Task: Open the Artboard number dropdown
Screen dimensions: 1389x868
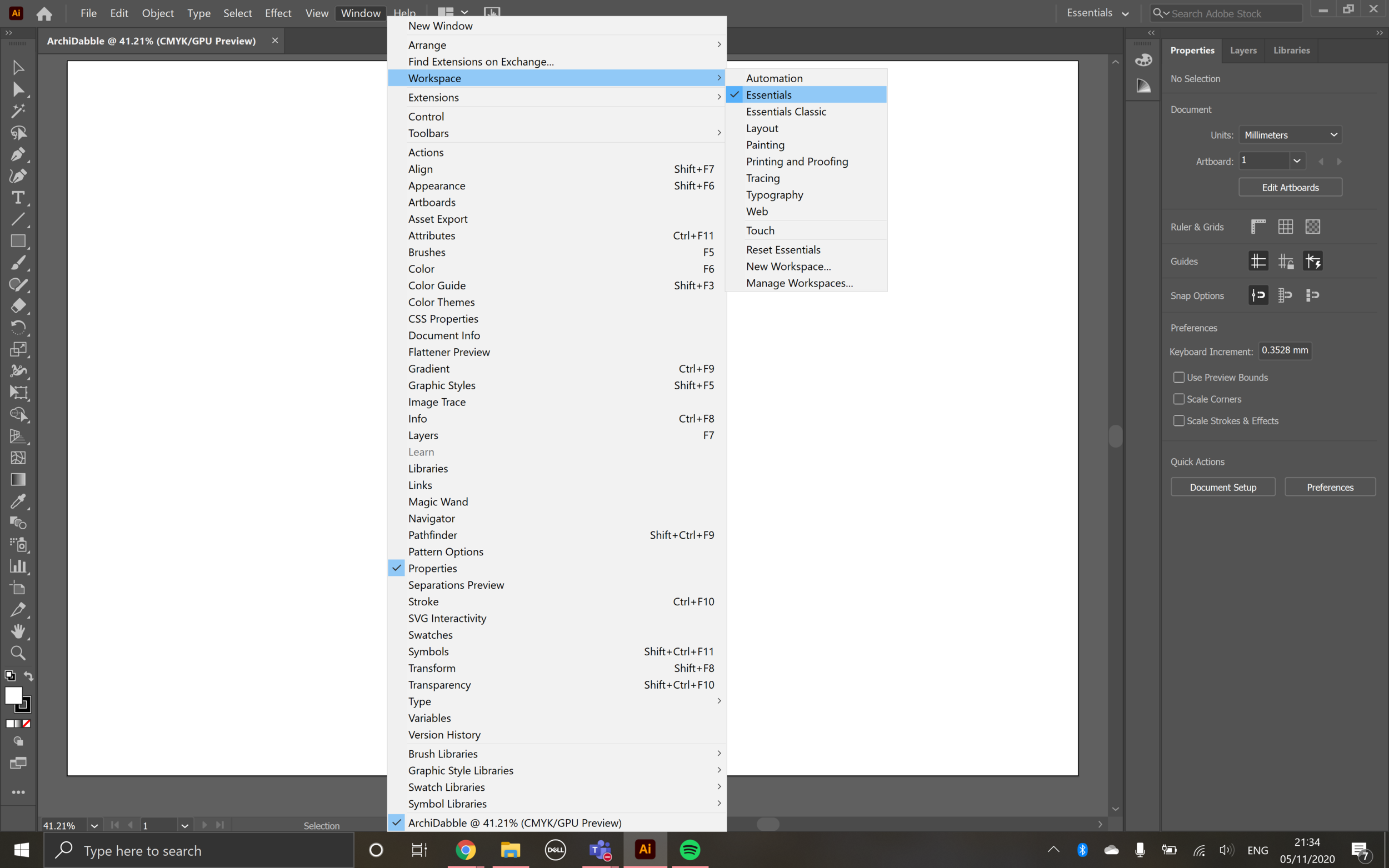Action: (x=1296, y=160)
